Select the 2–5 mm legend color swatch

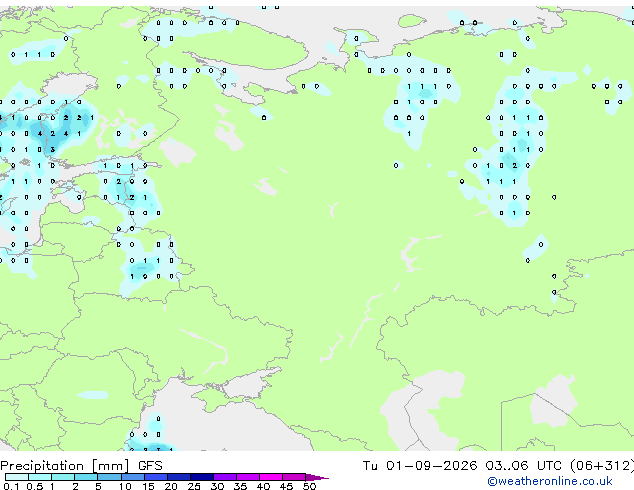(86, 477)
